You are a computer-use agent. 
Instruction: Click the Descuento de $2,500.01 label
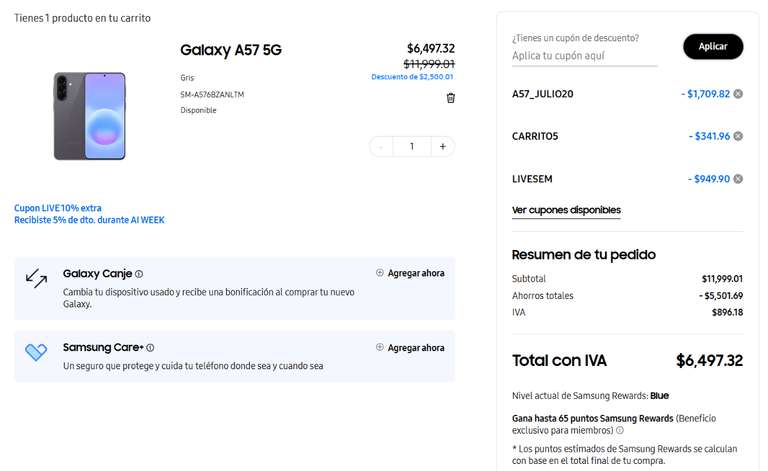click(x=412, y=77)
